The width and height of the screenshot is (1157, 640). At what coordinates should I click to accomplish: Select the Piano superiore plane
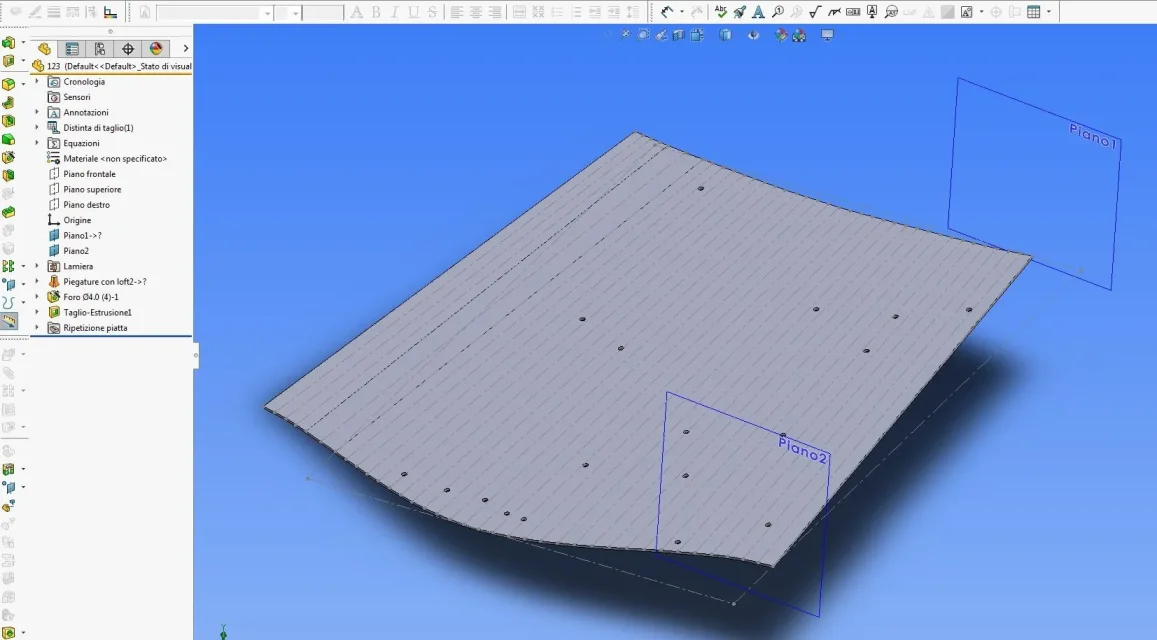click(x=91, y=190)
